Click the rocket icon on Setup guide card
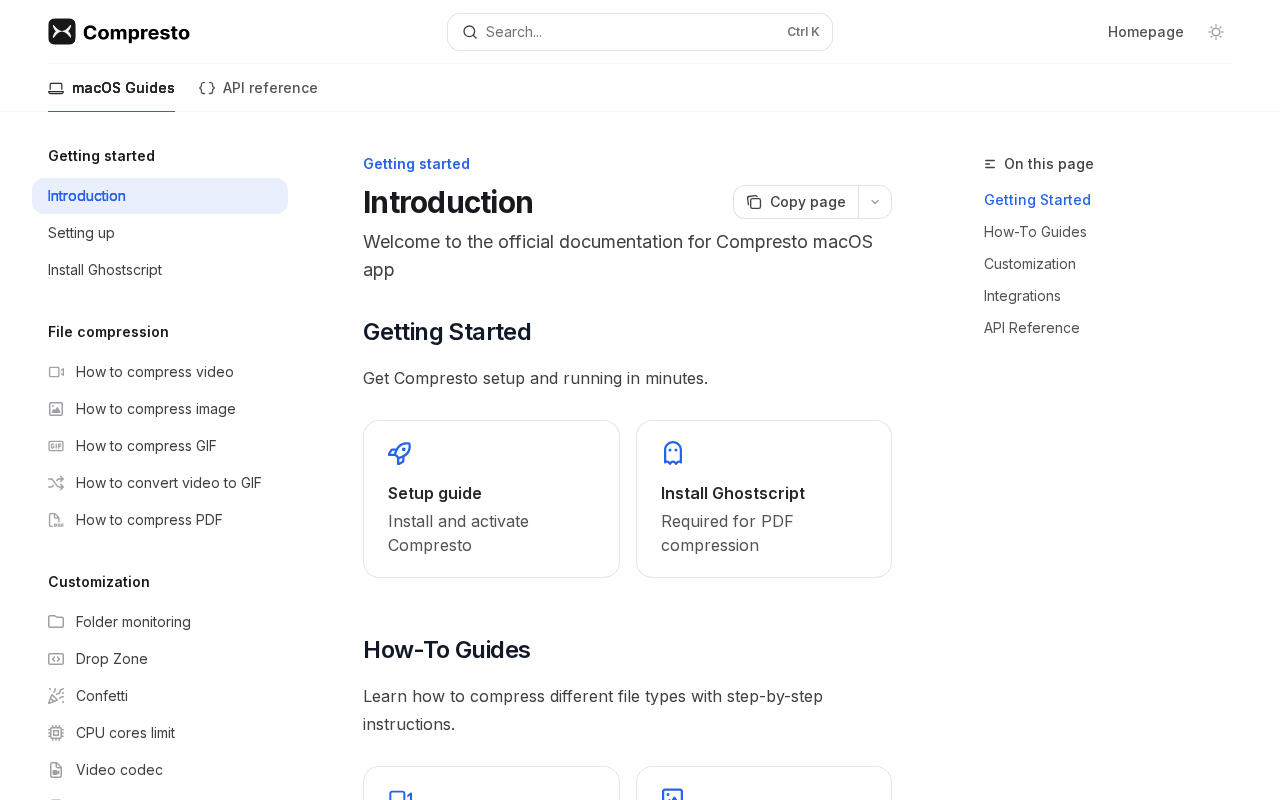1280x800 pixels. click(399, 453)
